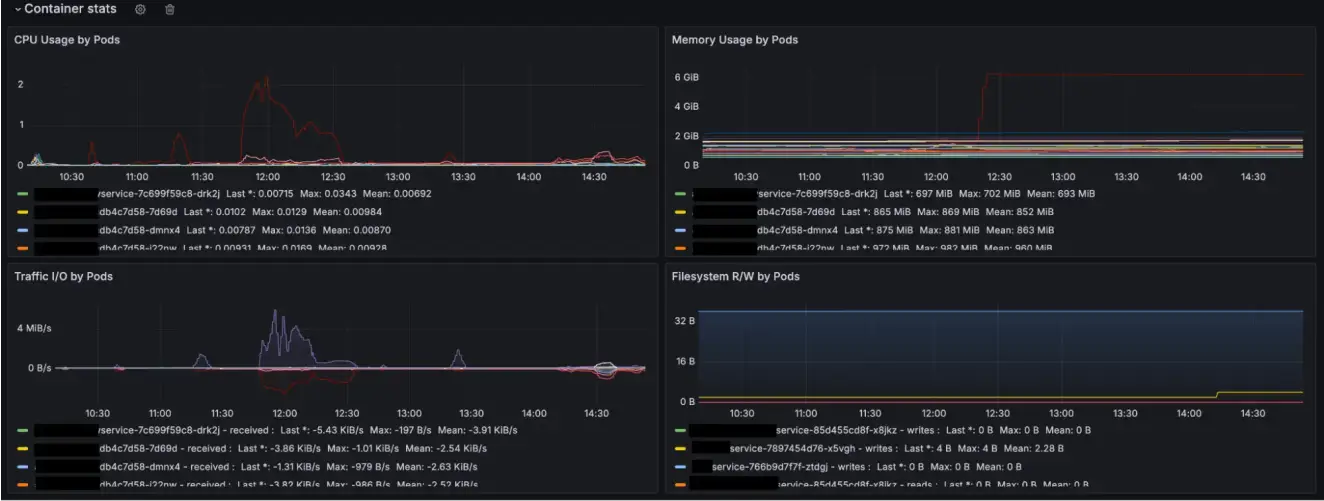Viewport: 1324px width, 501px height.
Task: Click yellow swatch of 7d69d in Memory legend
Action: [680, 212]
